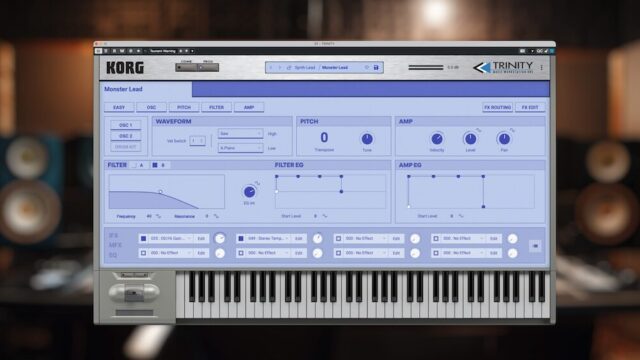Go to the previous preset arrow
Screen dimensions: 640x360
click(x=271, y=67)
